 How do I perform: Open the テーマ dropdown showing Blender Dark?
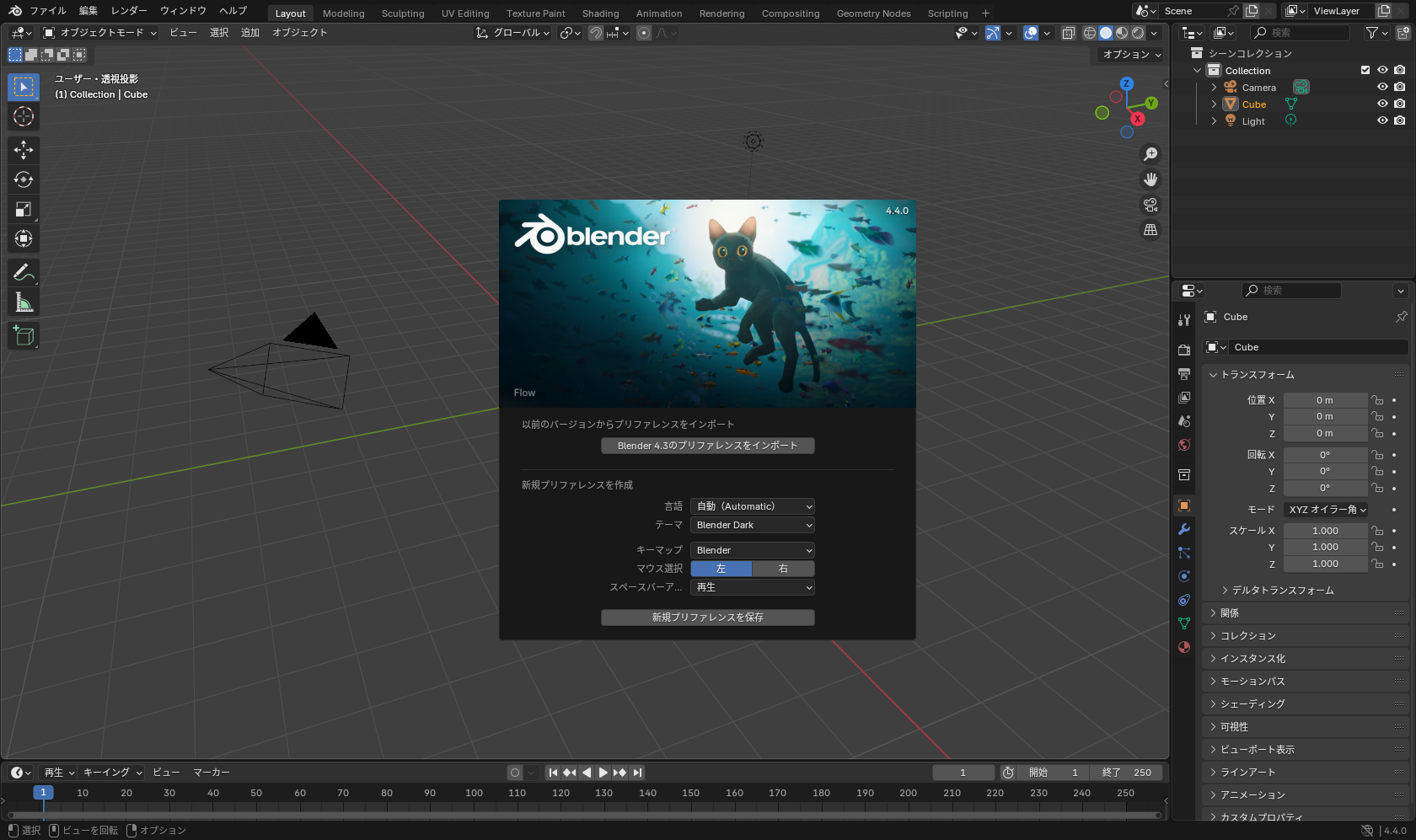pyautogui.click(x=752, y=525)
